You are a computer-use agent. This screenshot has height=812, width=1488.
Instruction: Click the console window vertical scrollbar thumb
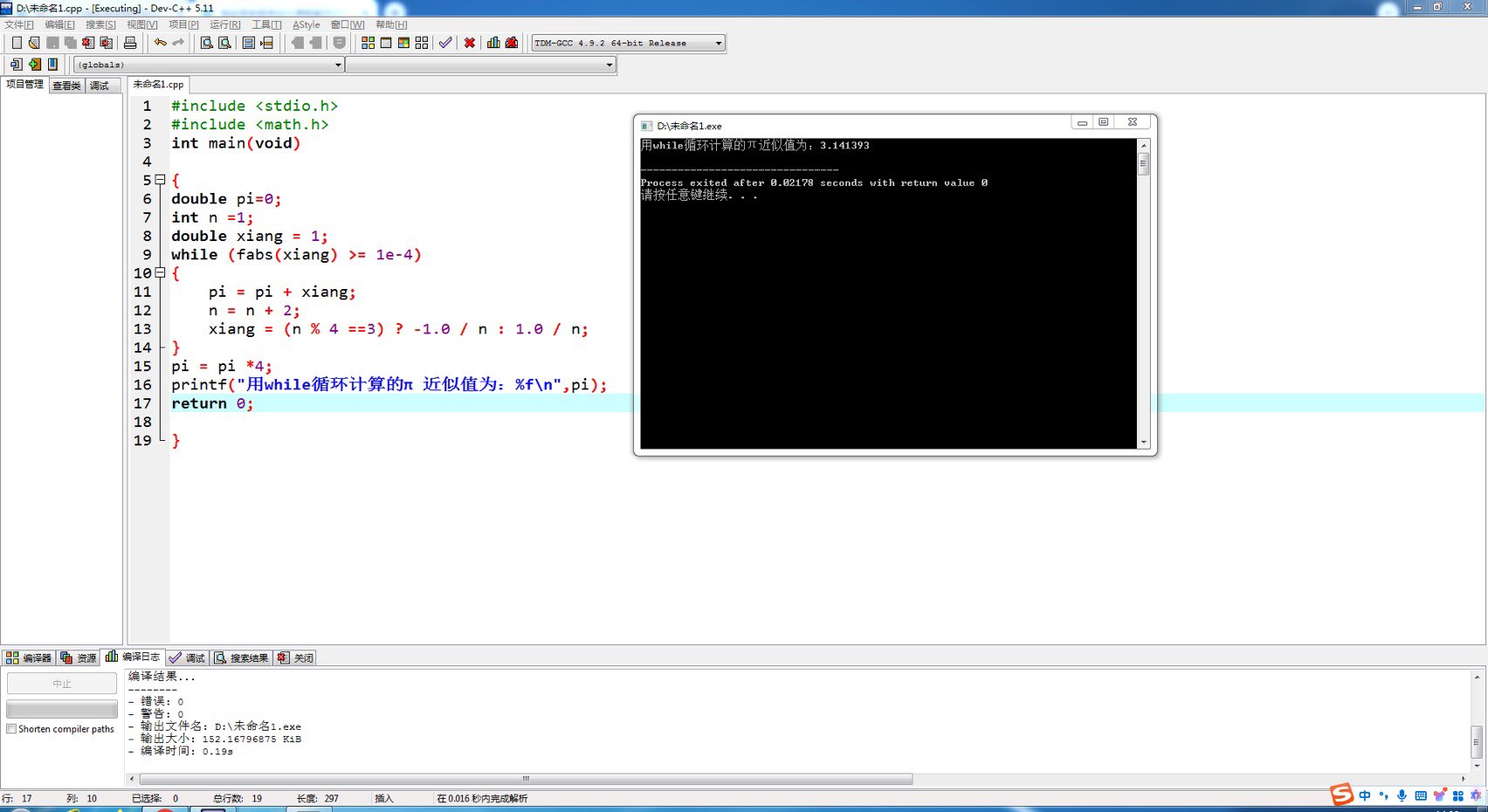click(x=1144, y=164)
